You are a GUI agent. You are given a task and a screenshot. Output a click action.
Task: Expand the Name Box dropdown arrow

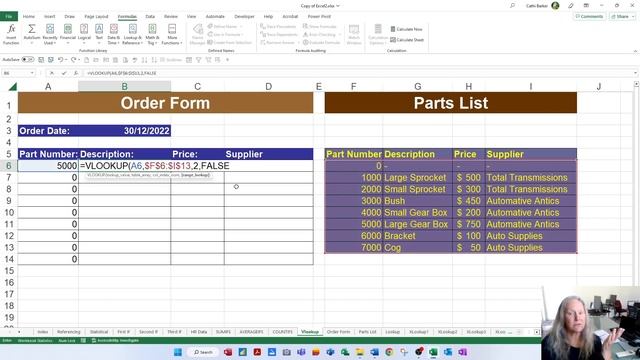coord(32,73)
